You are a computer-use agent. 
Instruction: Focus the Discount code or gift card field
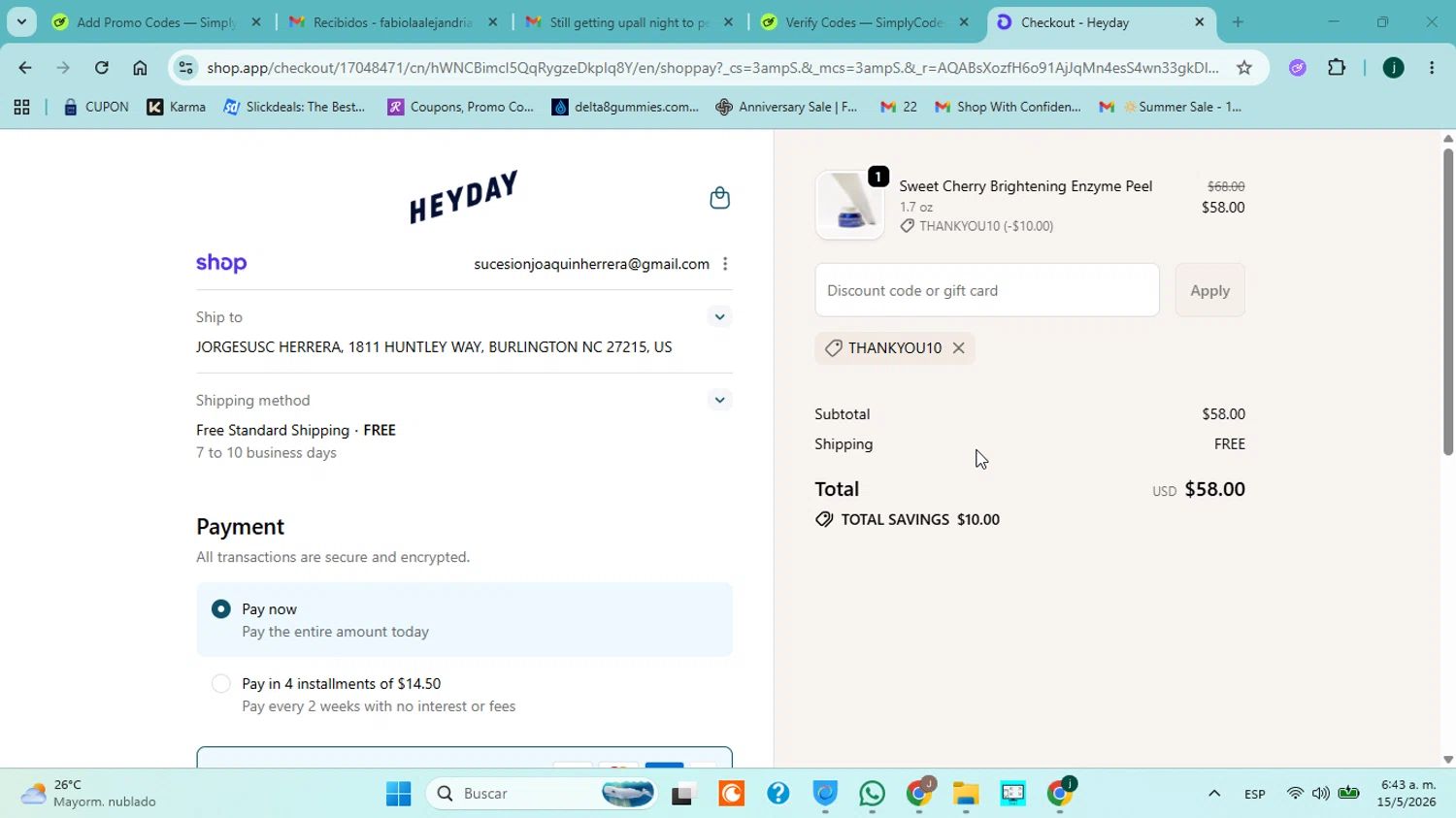[987, 290]
